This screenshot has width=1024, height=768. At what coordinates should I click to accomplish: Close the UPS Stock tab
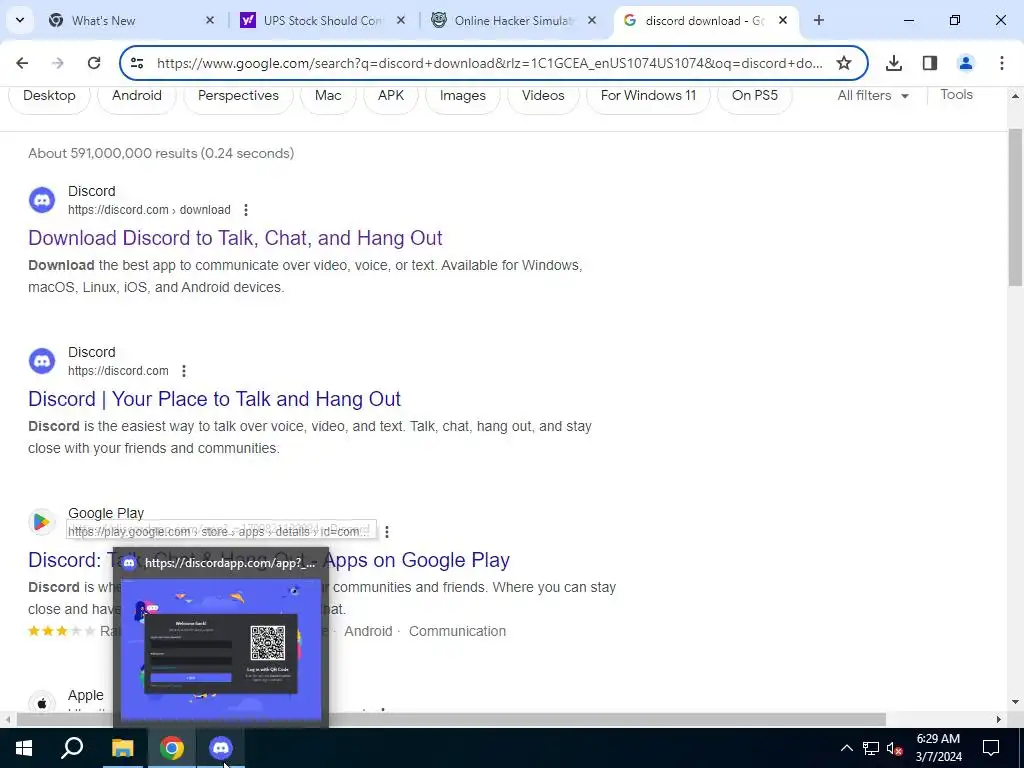click(401, 20)
